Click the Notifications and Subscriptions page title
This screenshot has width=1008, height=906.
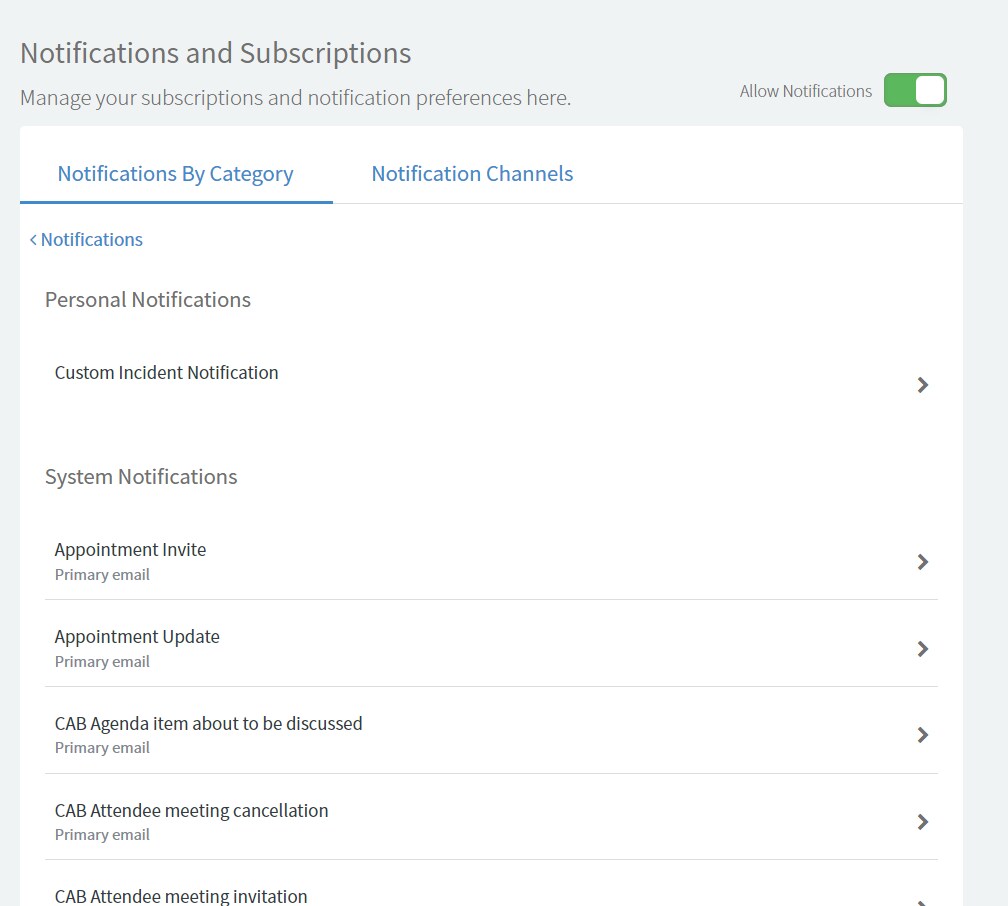[216, 53]
